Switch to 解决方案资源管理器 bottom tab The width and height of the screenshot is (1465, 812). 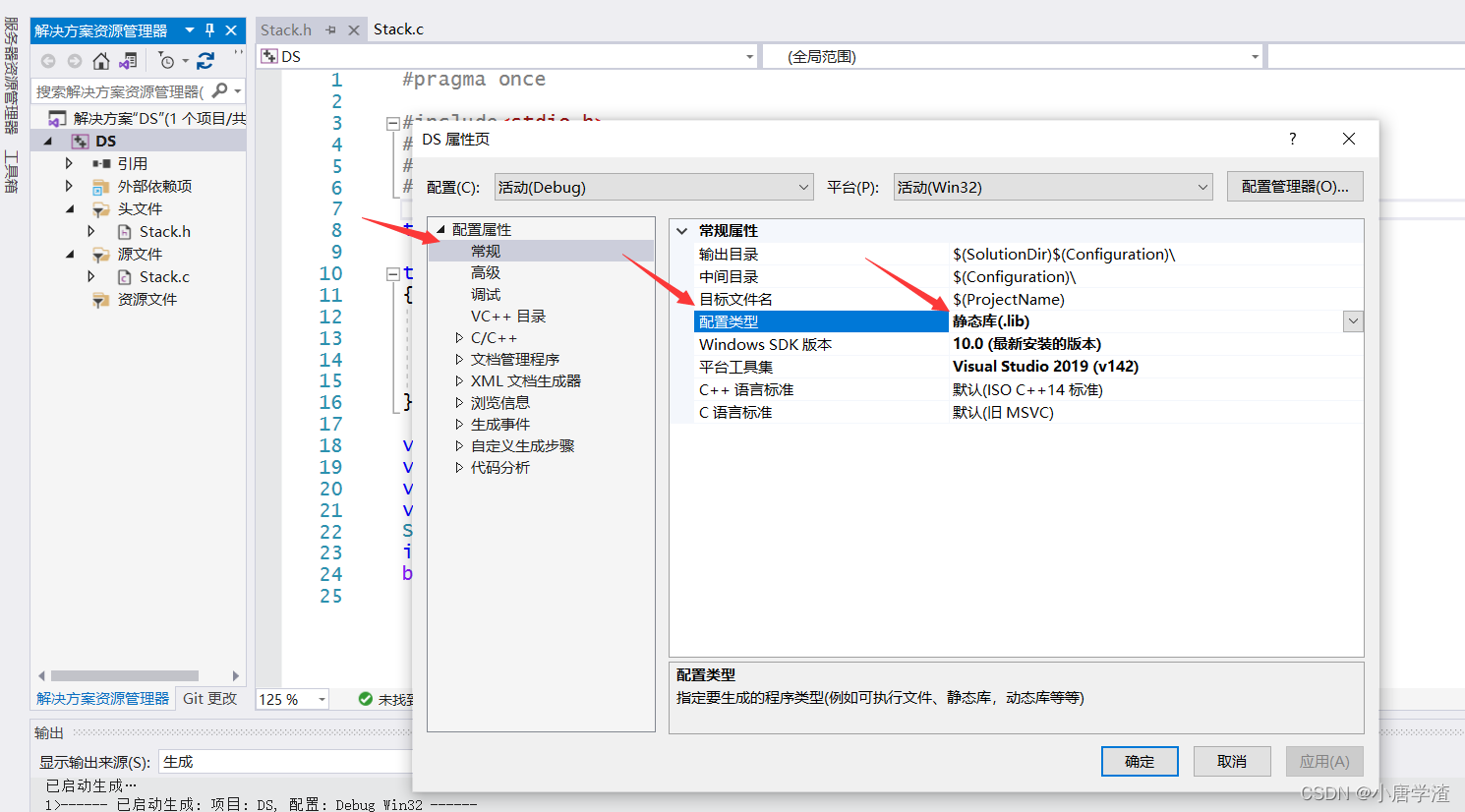[102, 698]
